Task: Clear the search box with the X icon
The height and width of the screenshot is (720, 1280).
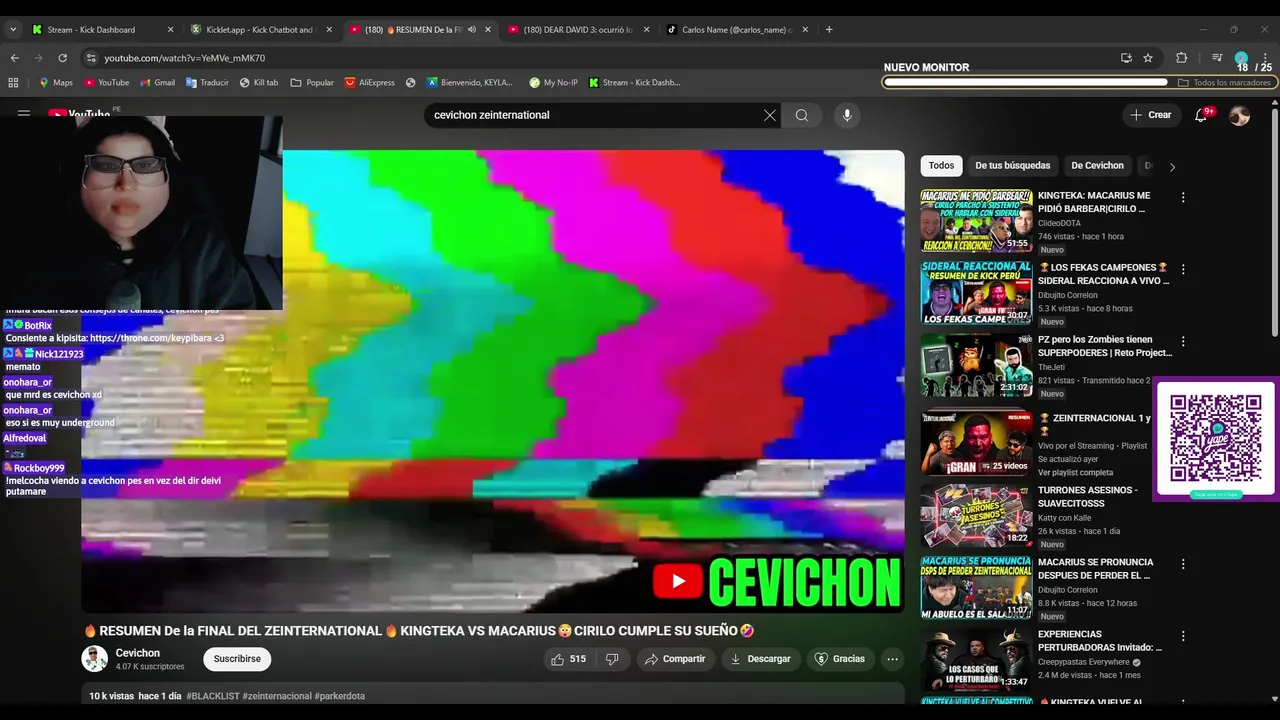Action: pos(769,115)
